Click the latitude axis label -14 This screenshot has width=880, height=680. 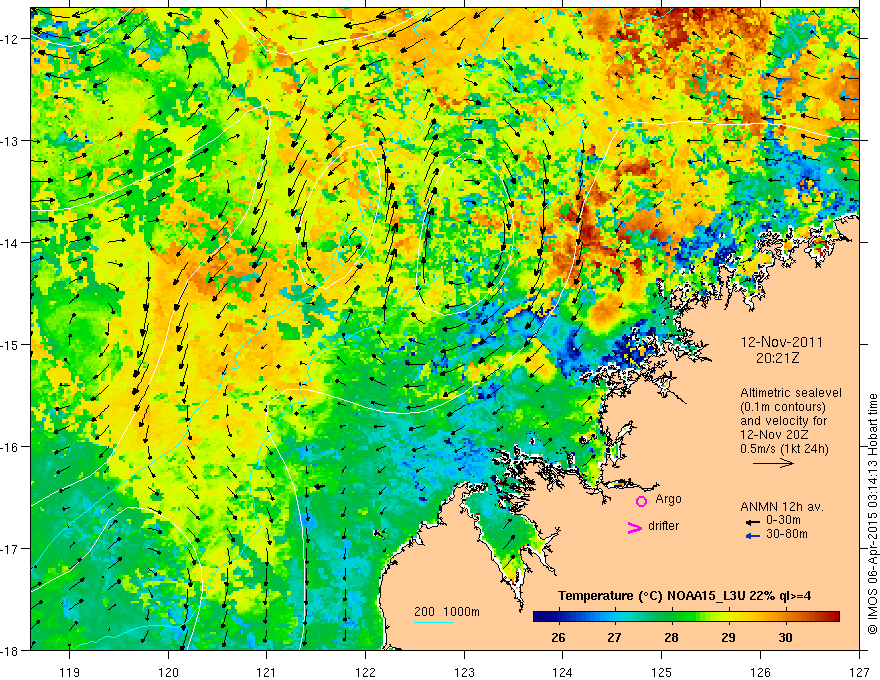[11, 243]
